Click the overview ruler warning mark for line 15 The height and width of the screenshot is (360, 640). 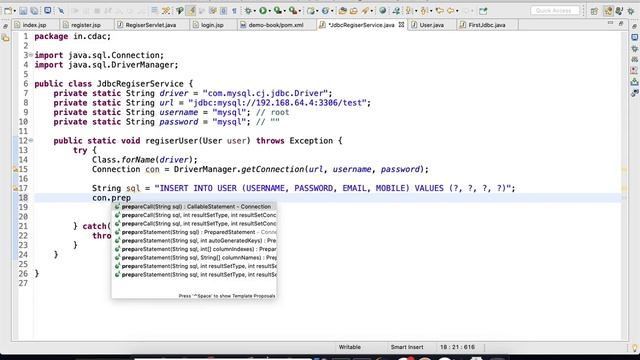coord(624,169)
